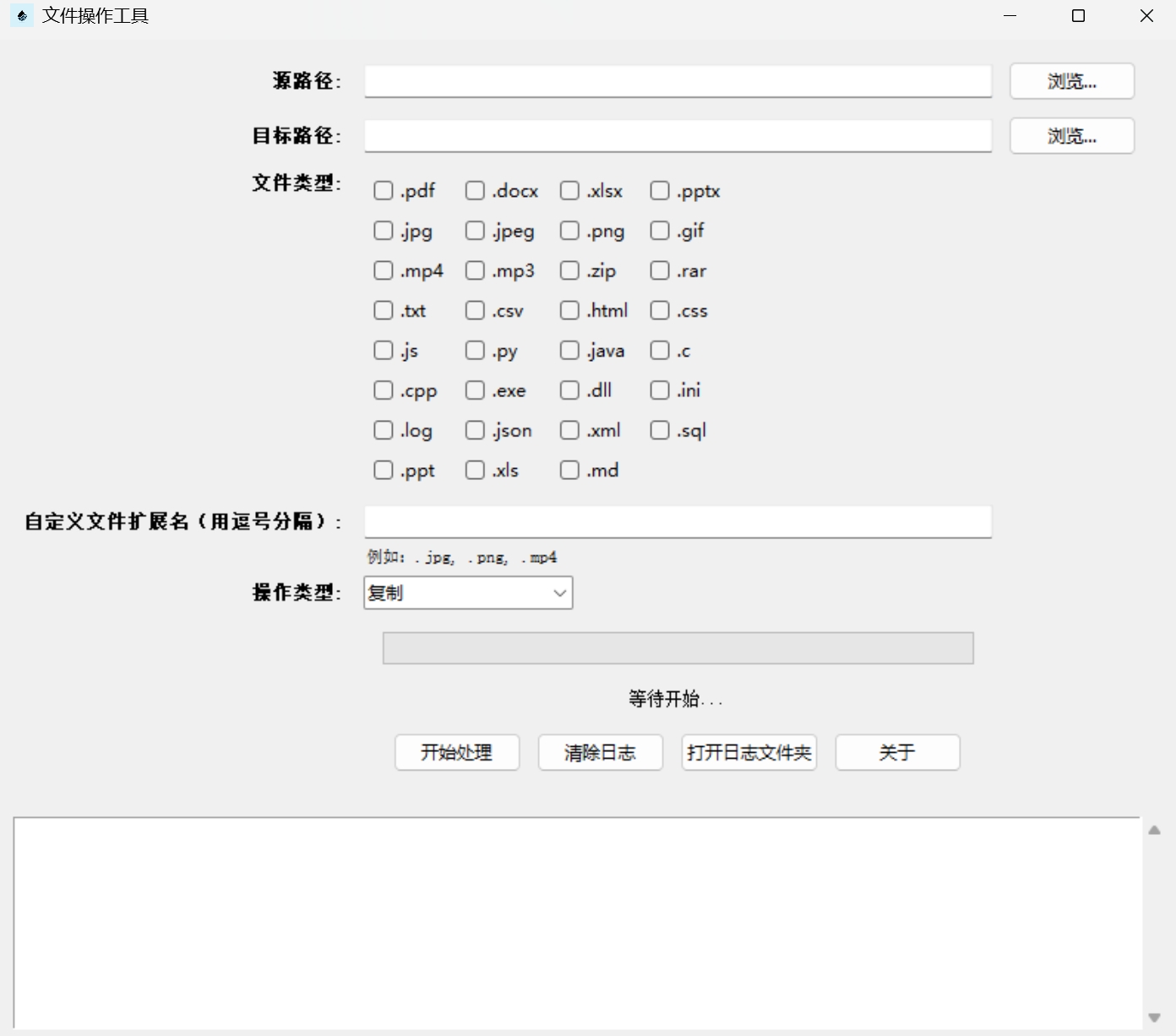Viewport: 1176px width, 1036px height.
Task: Enable the .txt file type
Action: (384, 310)
